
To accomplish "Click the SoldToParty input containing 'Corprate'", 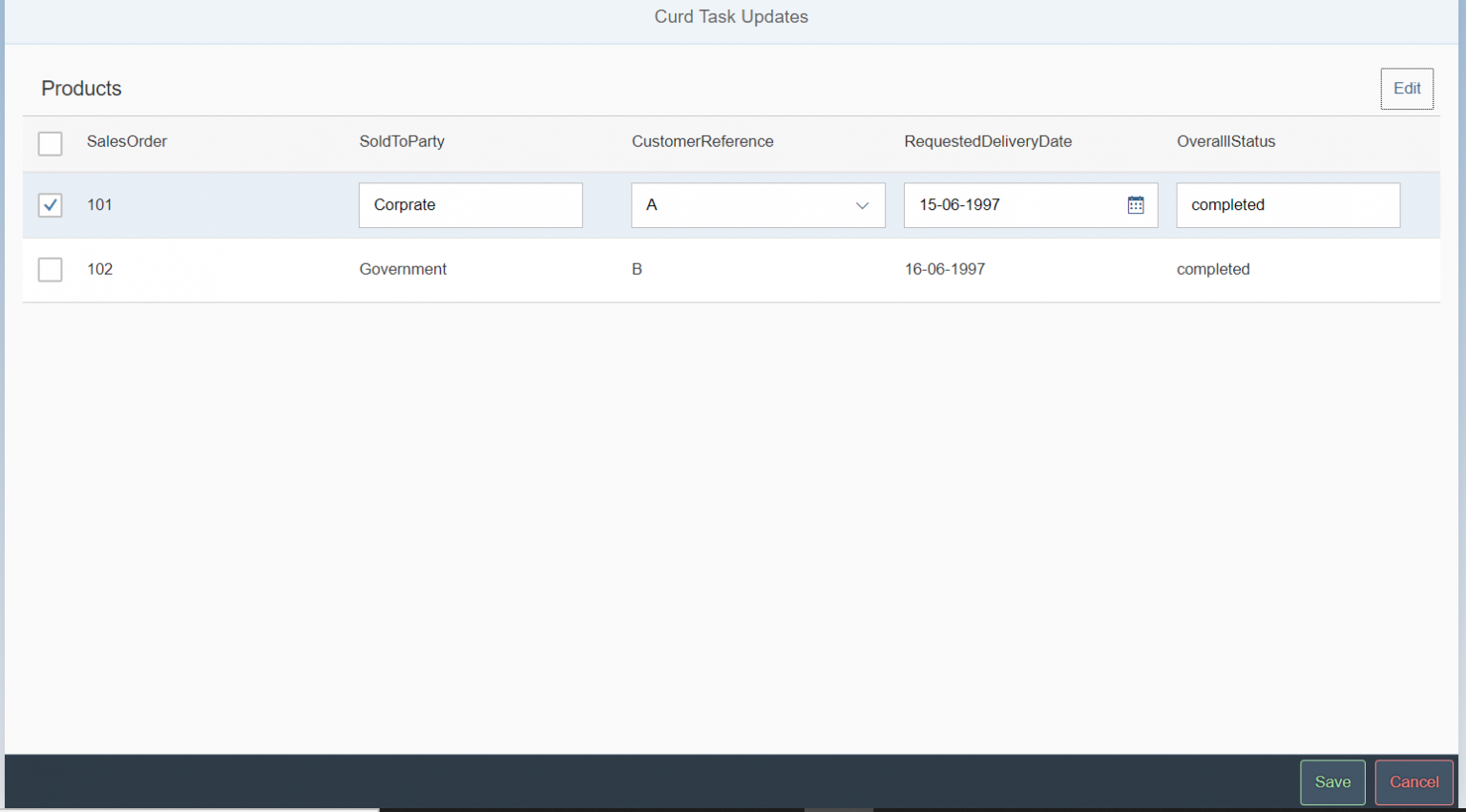I will coord(471,205).
